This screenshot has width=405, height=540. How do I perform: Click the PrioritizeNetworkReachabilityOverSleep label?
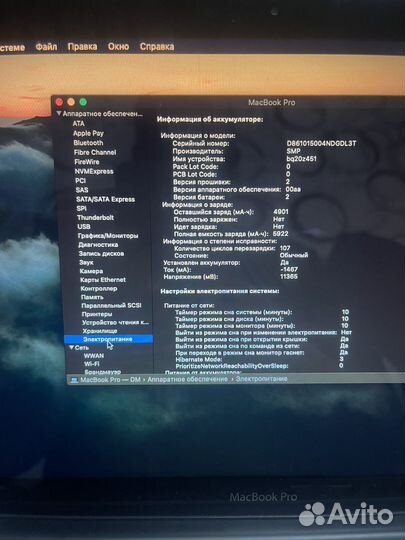coord(232,366)
